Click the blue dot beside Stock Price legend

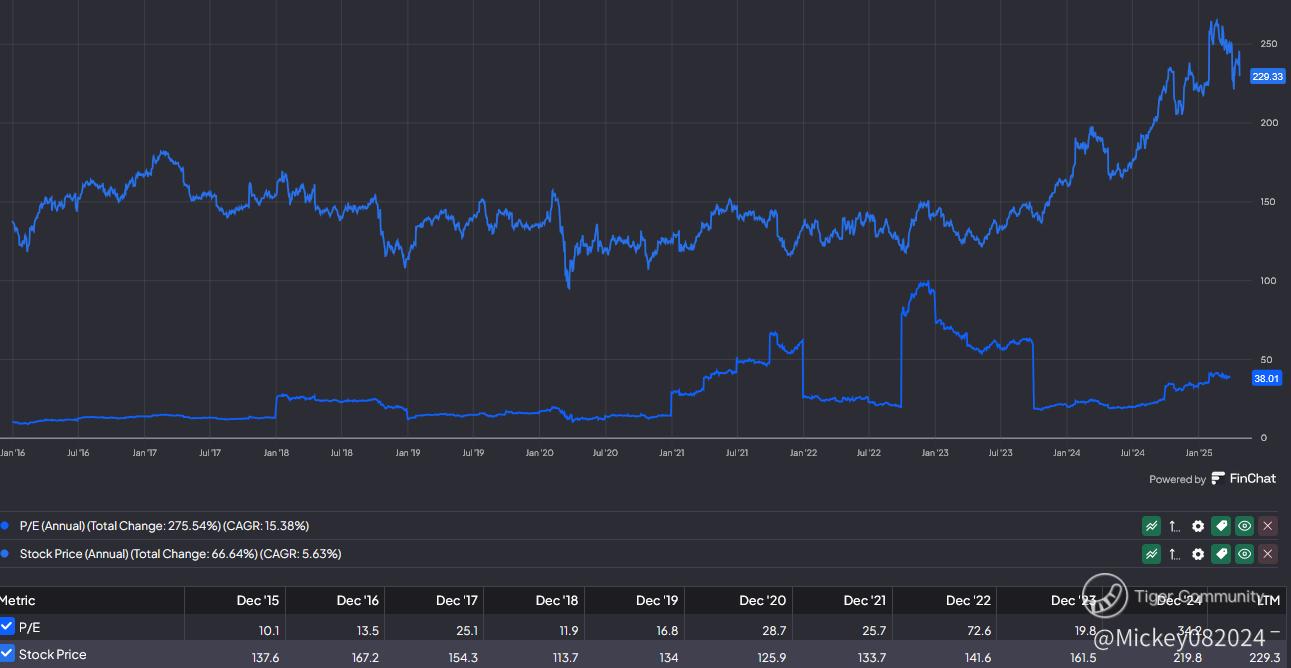tap(9, 554)
